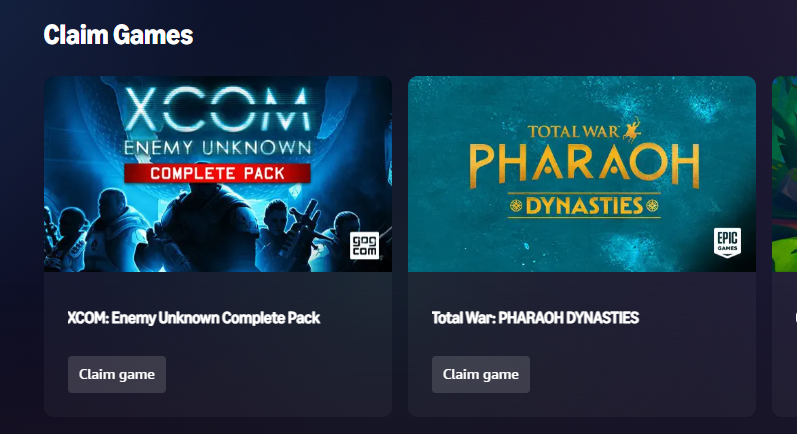797x434 pixels.
Task: Click the TOTAL WAR text above PHARAOH
Action: [x=573, y=132]
